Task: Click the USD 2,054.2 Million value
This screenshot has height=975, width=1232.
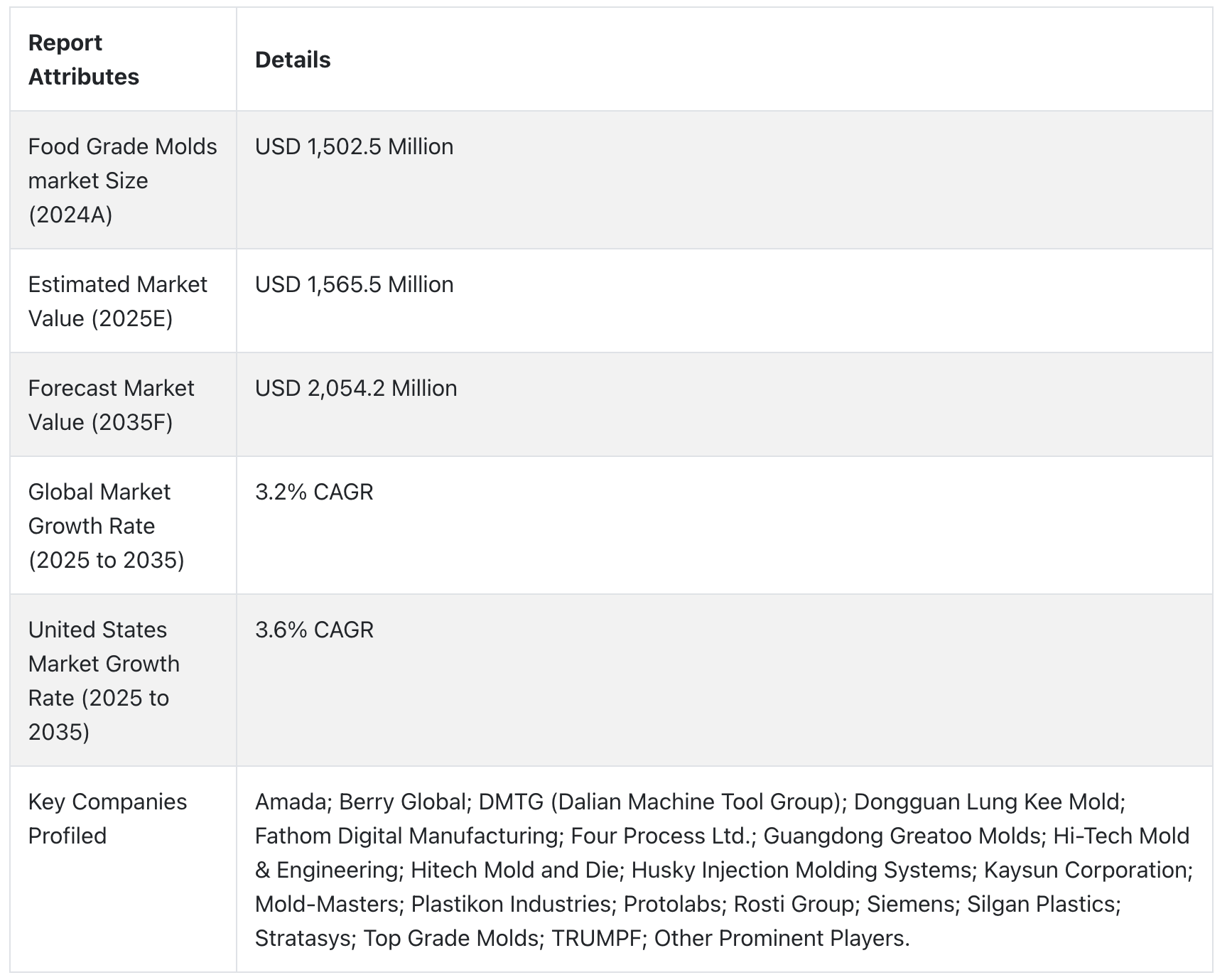Action: 356,388
